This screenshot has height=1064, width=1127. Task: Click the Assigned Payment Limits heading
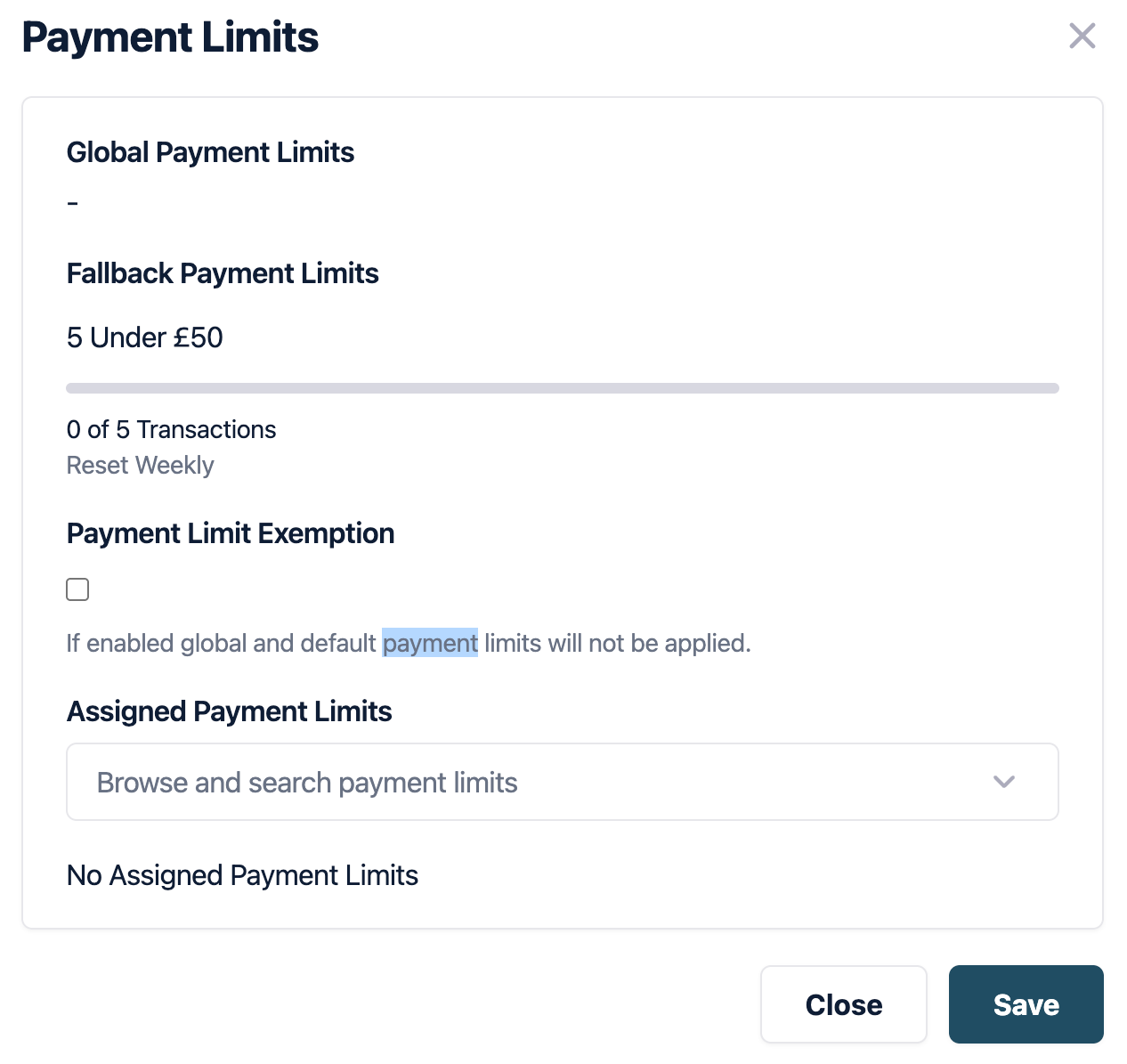coord(229,711)
